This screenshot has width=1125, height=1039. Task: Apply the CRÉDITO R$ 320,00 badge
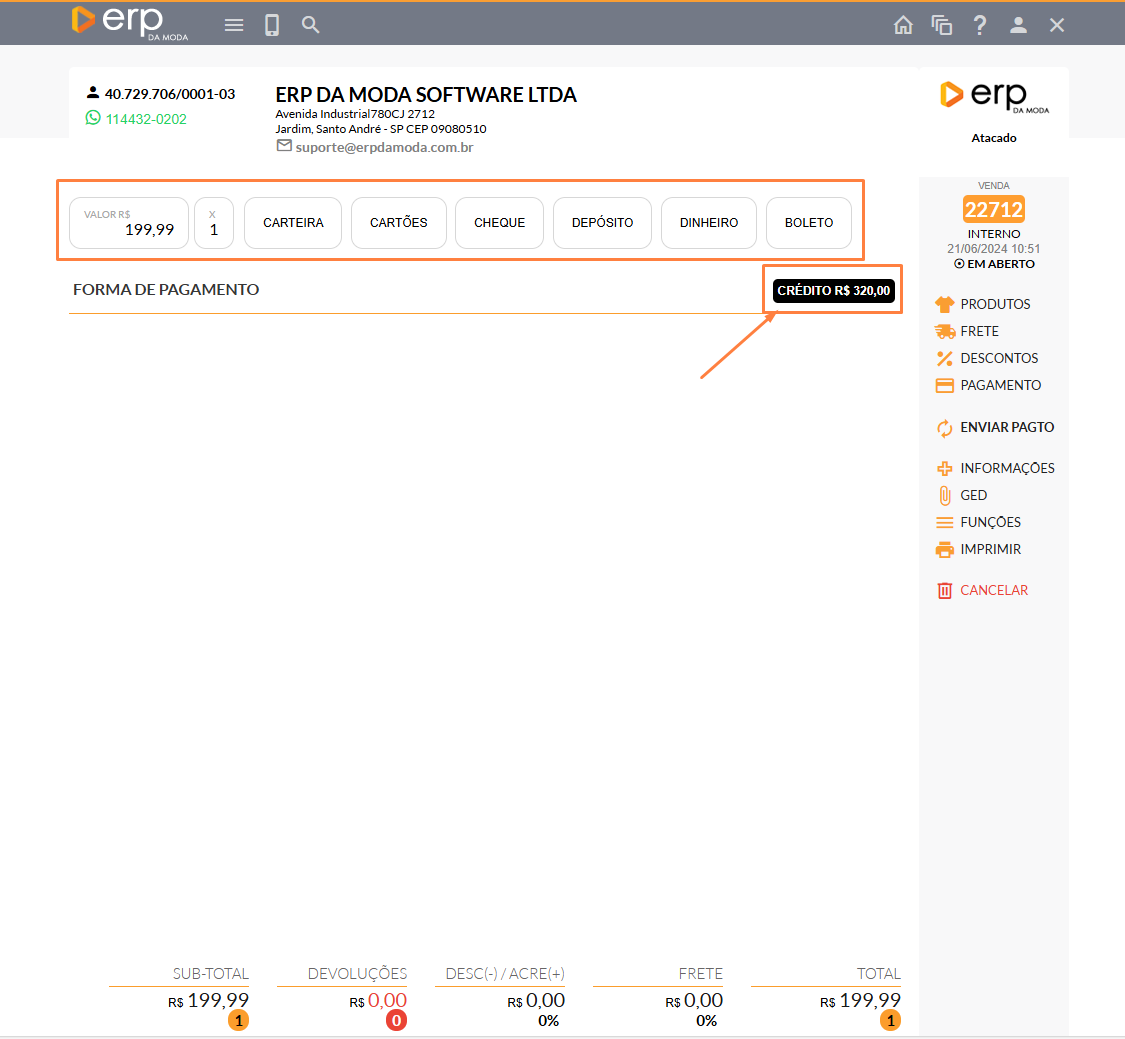tap(833, 291)
